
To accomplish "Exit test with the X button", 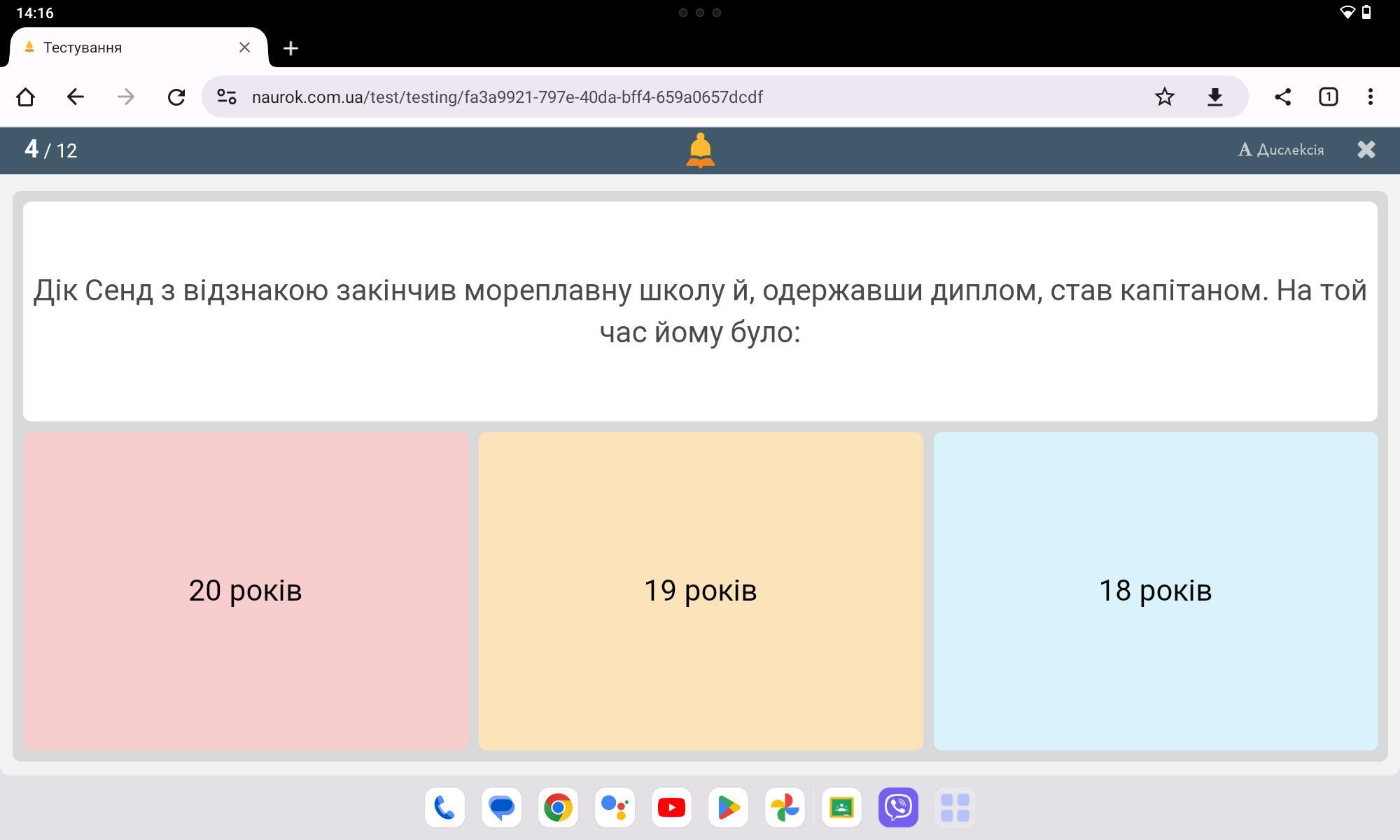I will [x=1366, y=150].
